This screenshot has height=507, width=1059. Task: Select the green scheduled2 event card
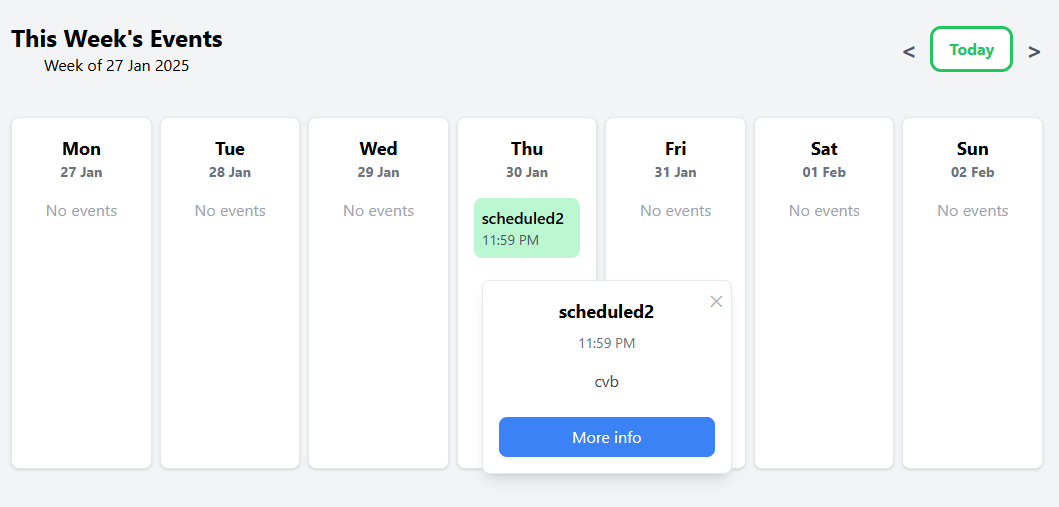coord(526,228)
